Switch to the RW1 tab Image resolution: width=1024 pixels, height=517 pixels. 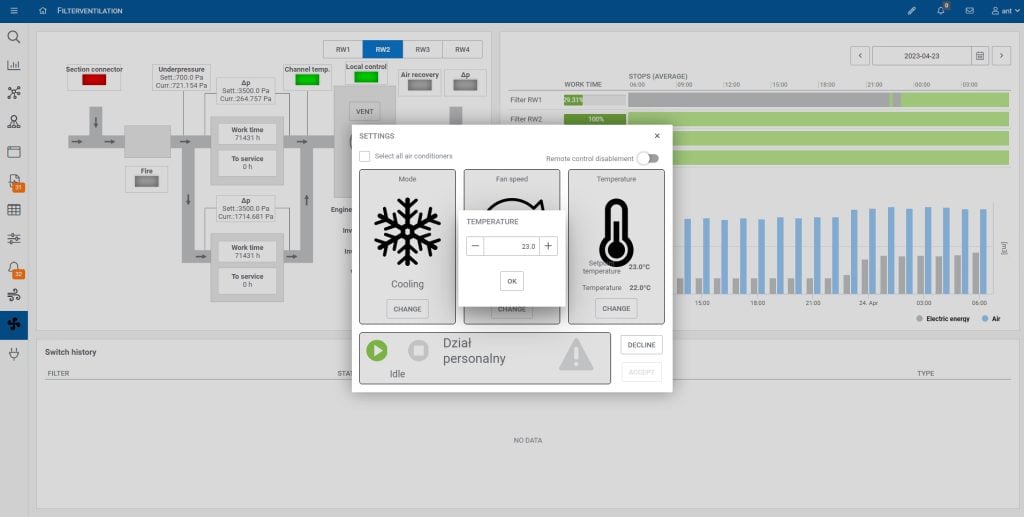tap(343, 50)
